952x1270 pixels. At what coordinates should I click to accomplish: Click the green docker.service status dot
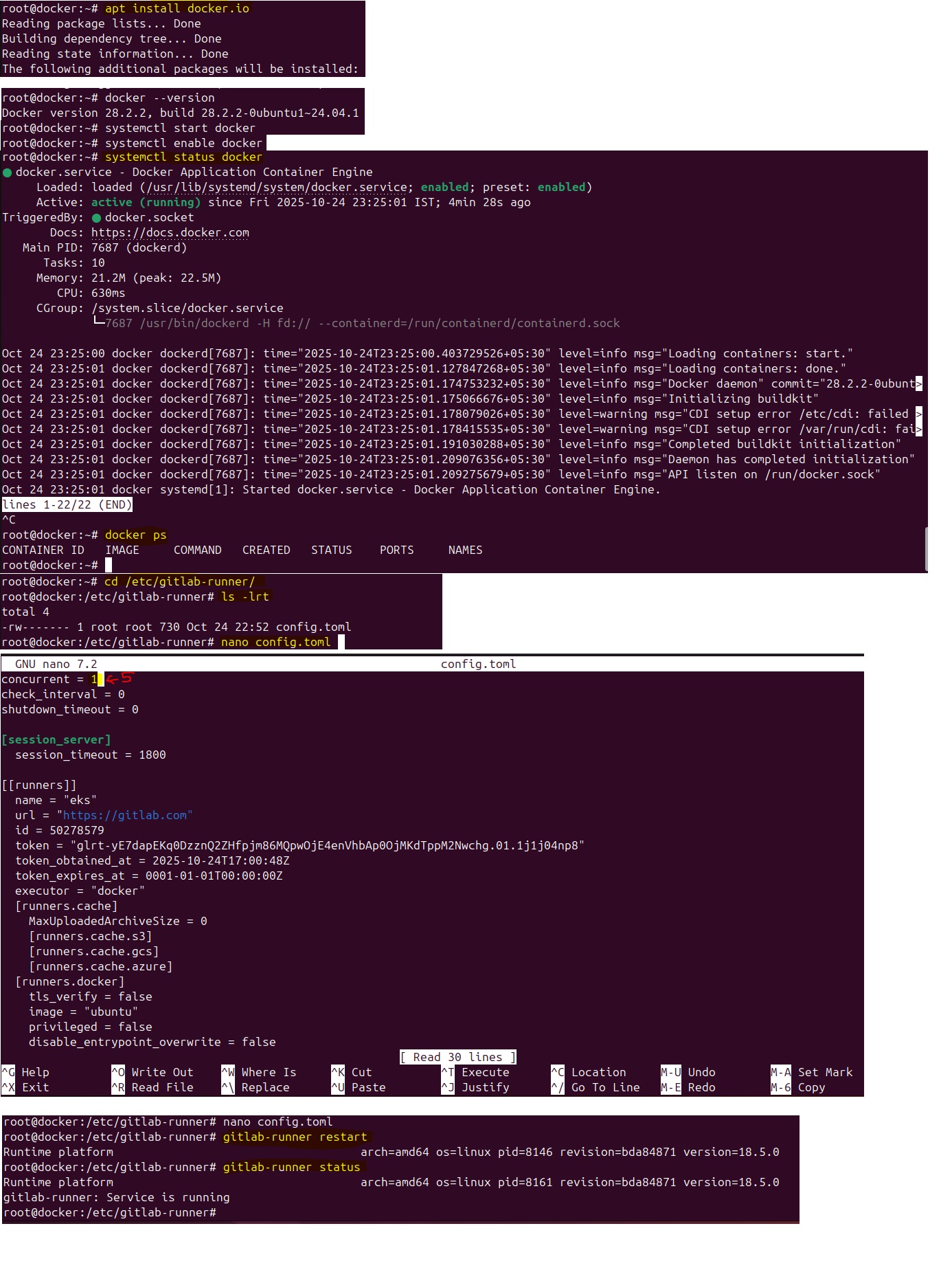[7, 172]
